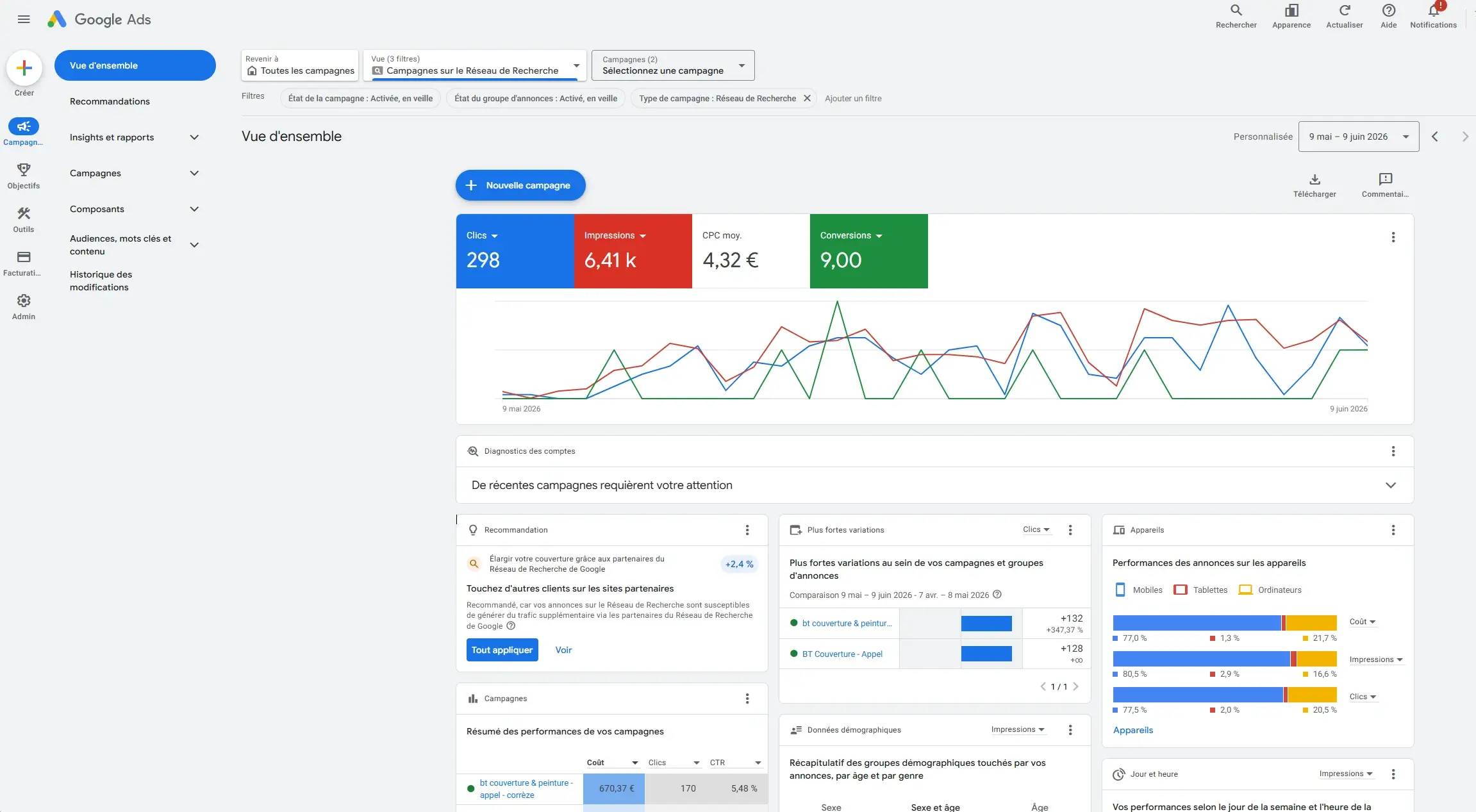1476x812 pixels.
Task: Click the Google Ads logo
Action: click(x=99, y=19)
